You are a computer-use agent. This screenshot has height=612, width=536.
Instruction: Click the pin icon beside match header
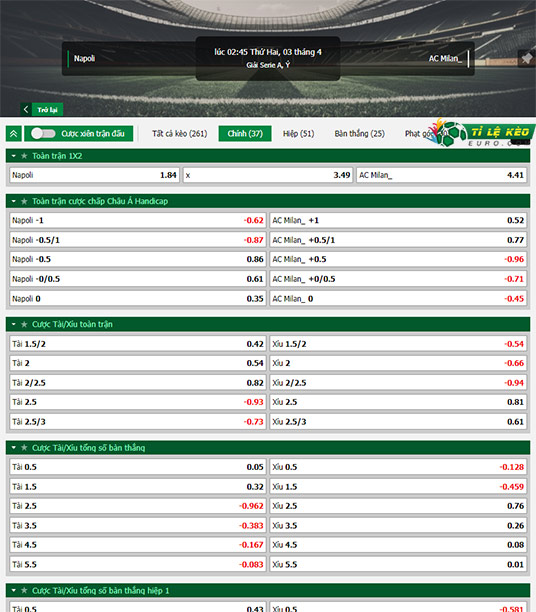[x=527, y=59]
